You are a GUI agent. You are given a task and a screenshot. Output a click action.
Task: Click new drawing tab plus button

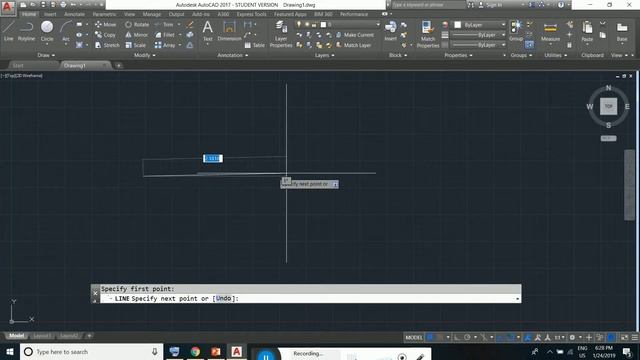pos(118,66)
